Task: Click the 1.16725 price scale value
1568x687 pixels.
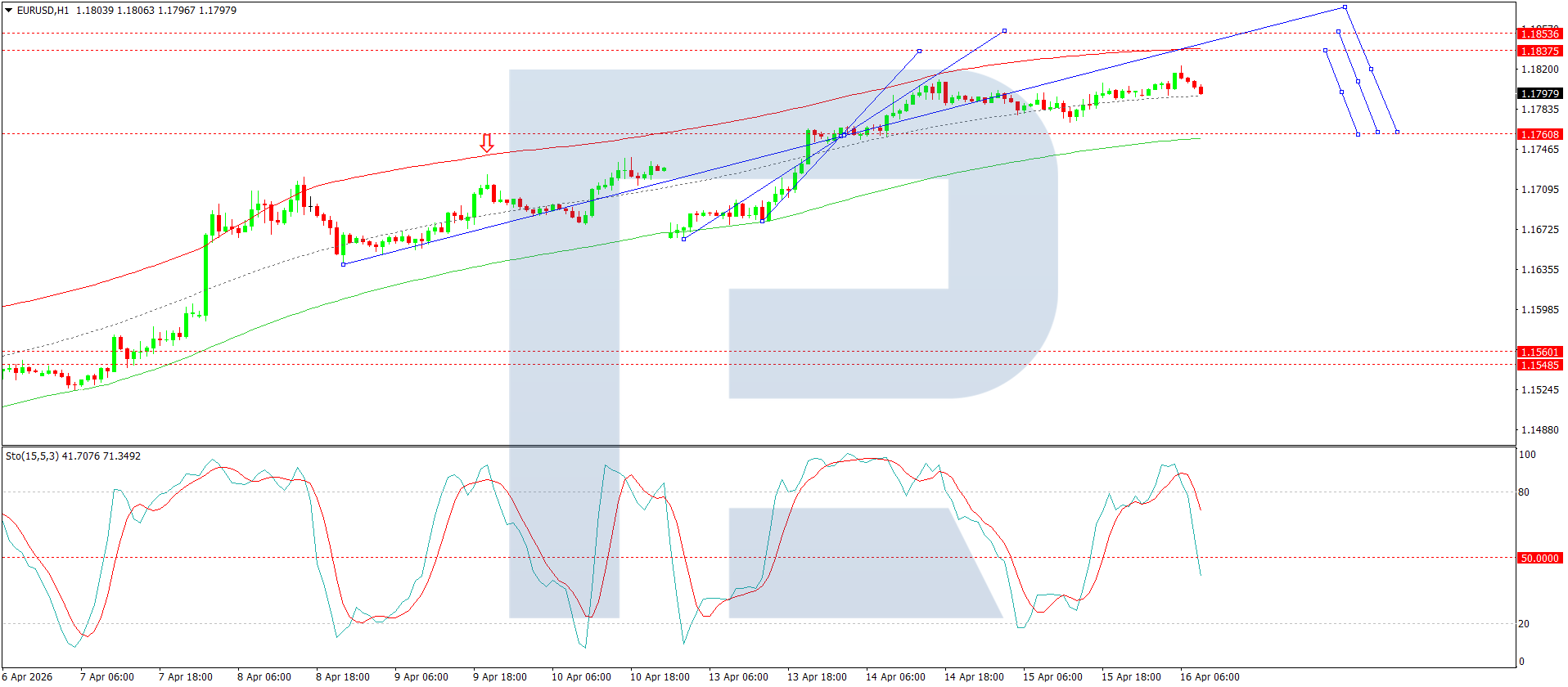Action: point(1539,230)
